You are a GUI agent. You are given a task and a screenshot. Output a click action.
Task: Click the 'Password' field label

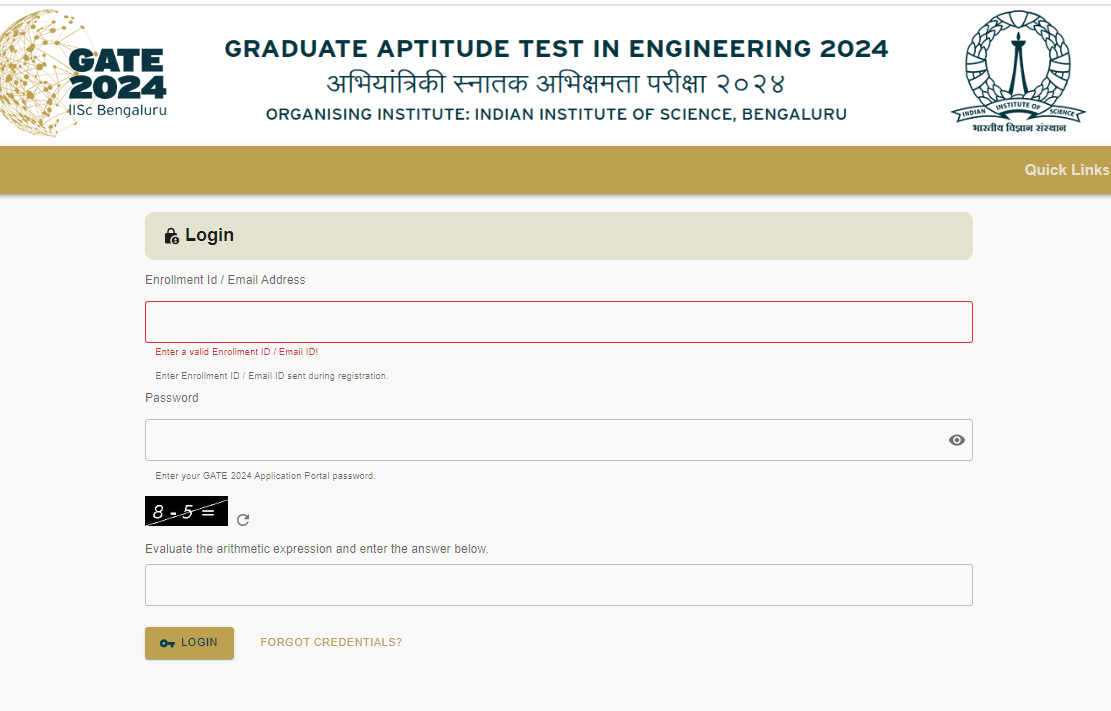tap(171, 398)
